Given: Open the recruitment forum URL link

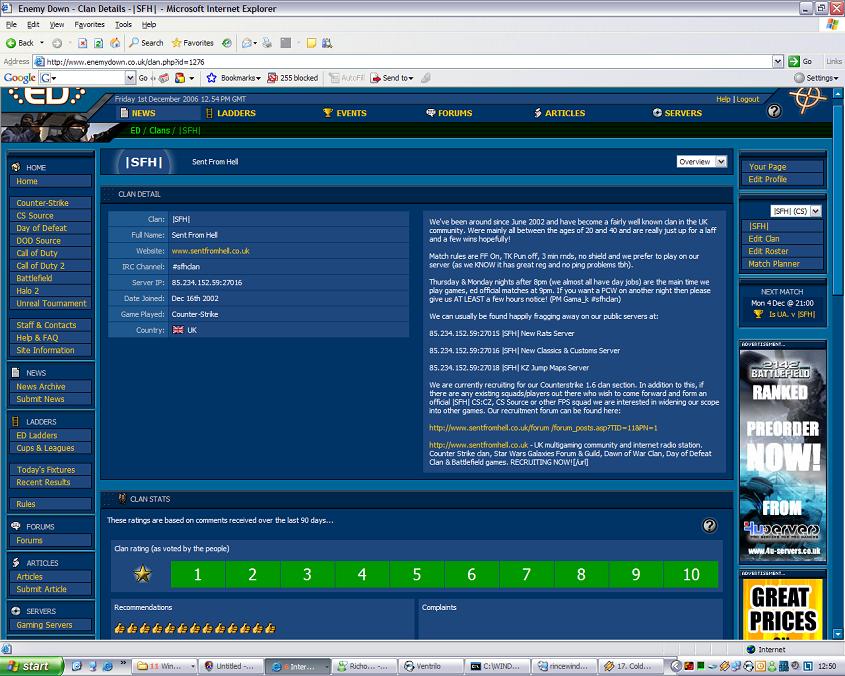Looking at the screenshot, I should coord(543,428).
